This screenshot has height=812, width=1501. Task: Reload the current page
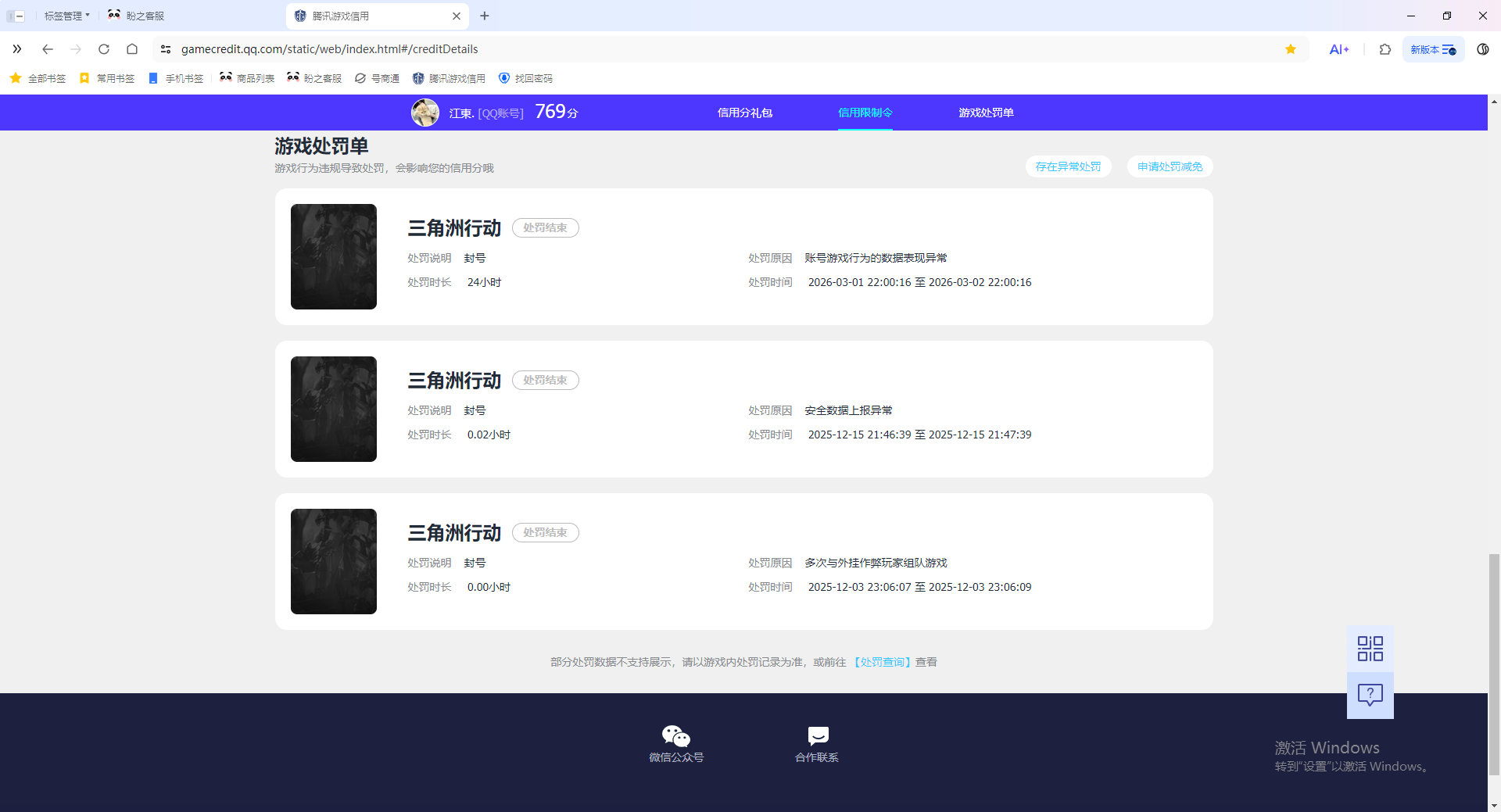tap(104, 49)
